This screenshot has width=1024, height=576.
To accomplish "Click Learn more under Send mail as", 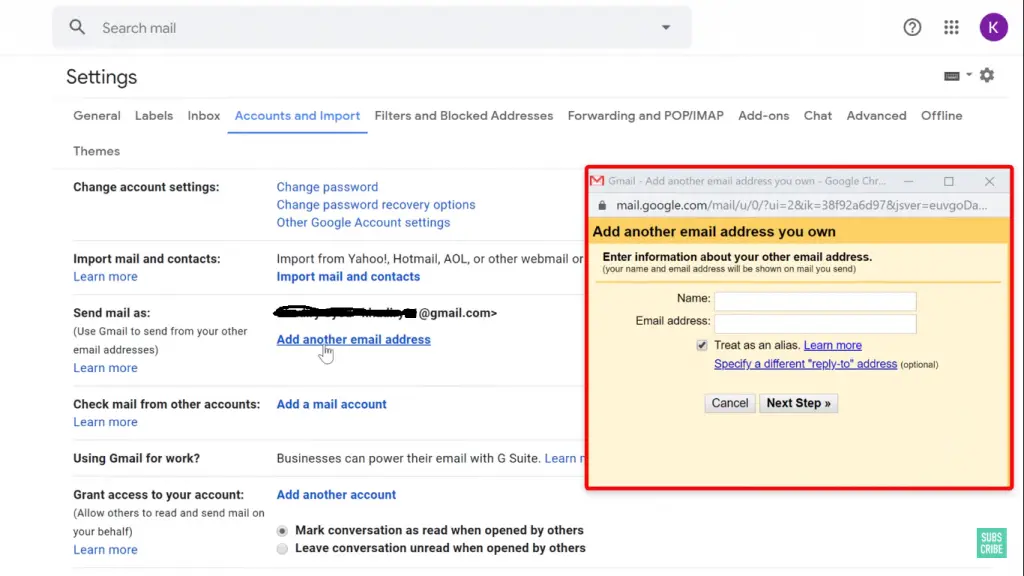I will pos(105,368).
